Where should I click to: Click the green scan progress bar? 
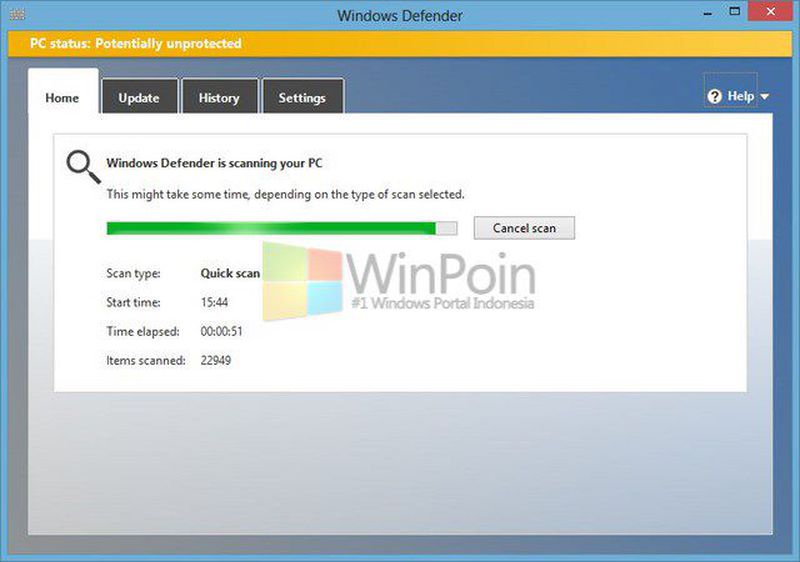(282, 228)
